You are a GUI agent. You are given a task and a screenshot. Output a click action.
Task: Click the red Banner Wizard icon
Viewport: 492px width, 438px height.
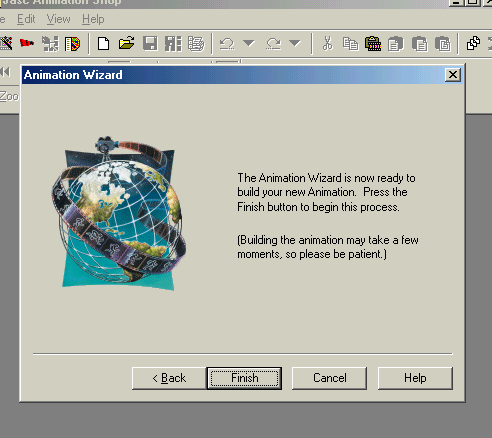point(27,43)
